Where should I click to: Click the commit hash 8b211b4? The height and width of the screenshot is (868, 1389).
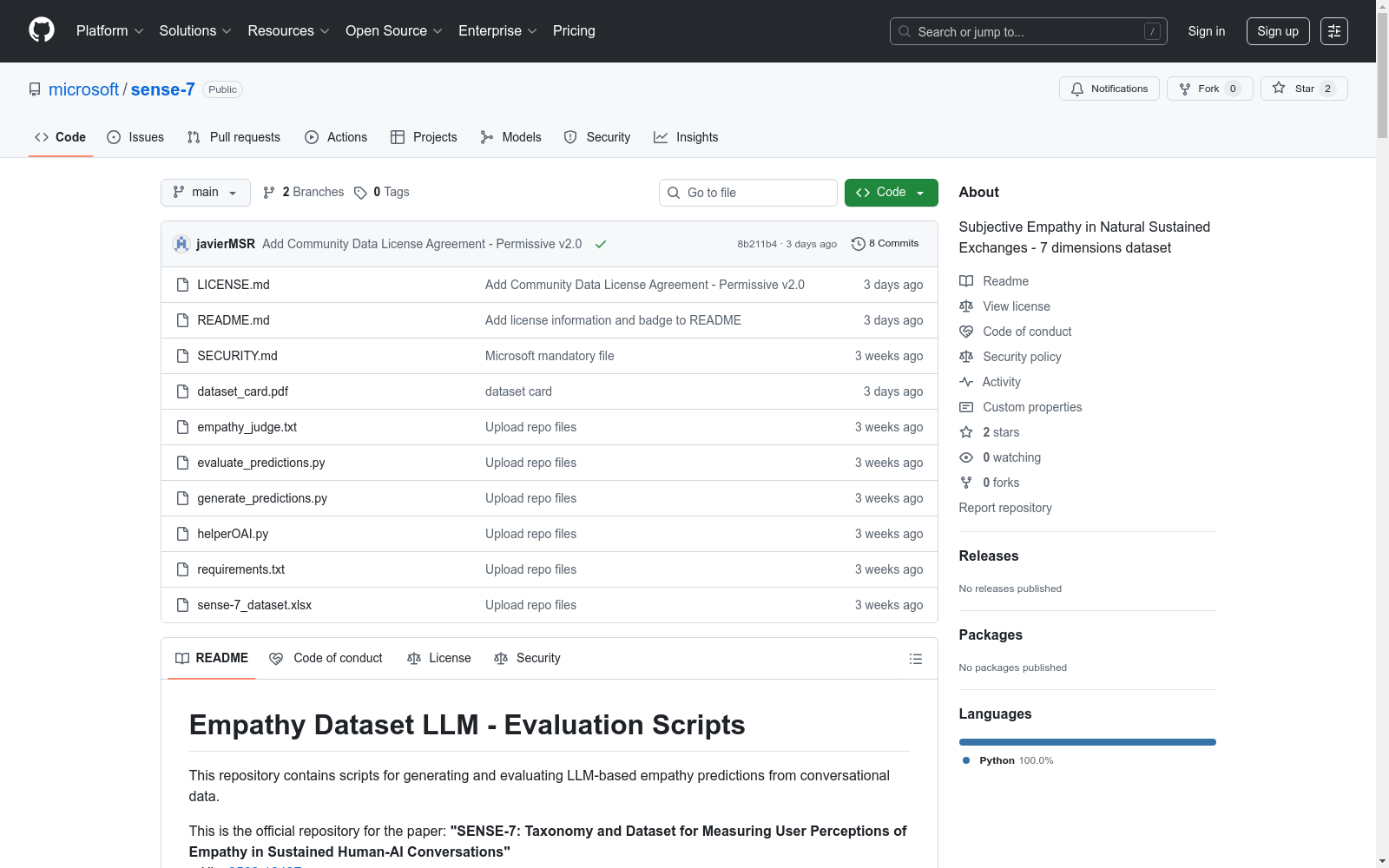[x=757, y=244]
